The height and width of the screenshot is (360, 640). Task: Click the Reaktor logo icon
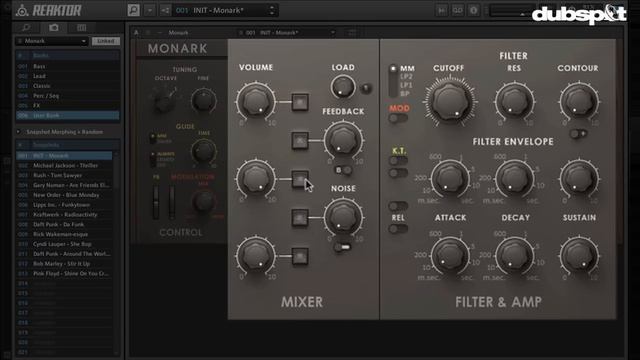click(x=22, y=11)
